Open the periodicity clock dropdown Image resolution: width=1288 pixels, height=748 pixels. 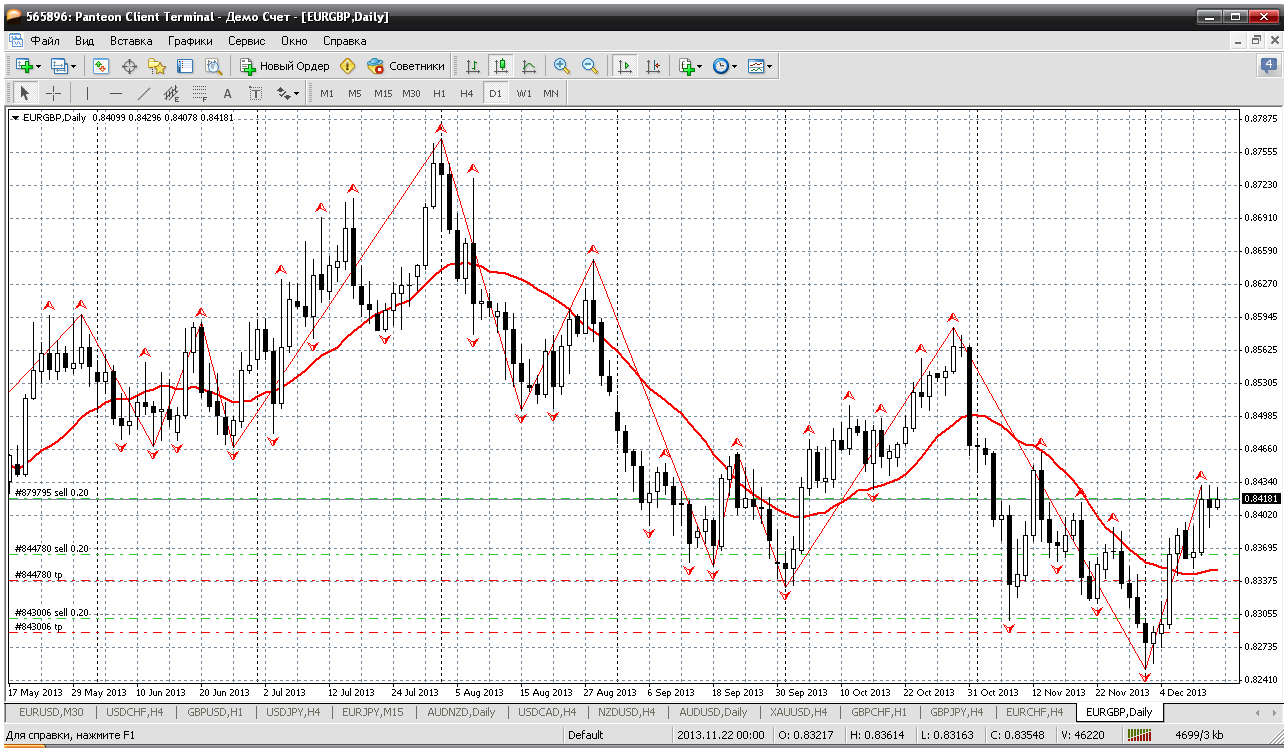(725, 66)
